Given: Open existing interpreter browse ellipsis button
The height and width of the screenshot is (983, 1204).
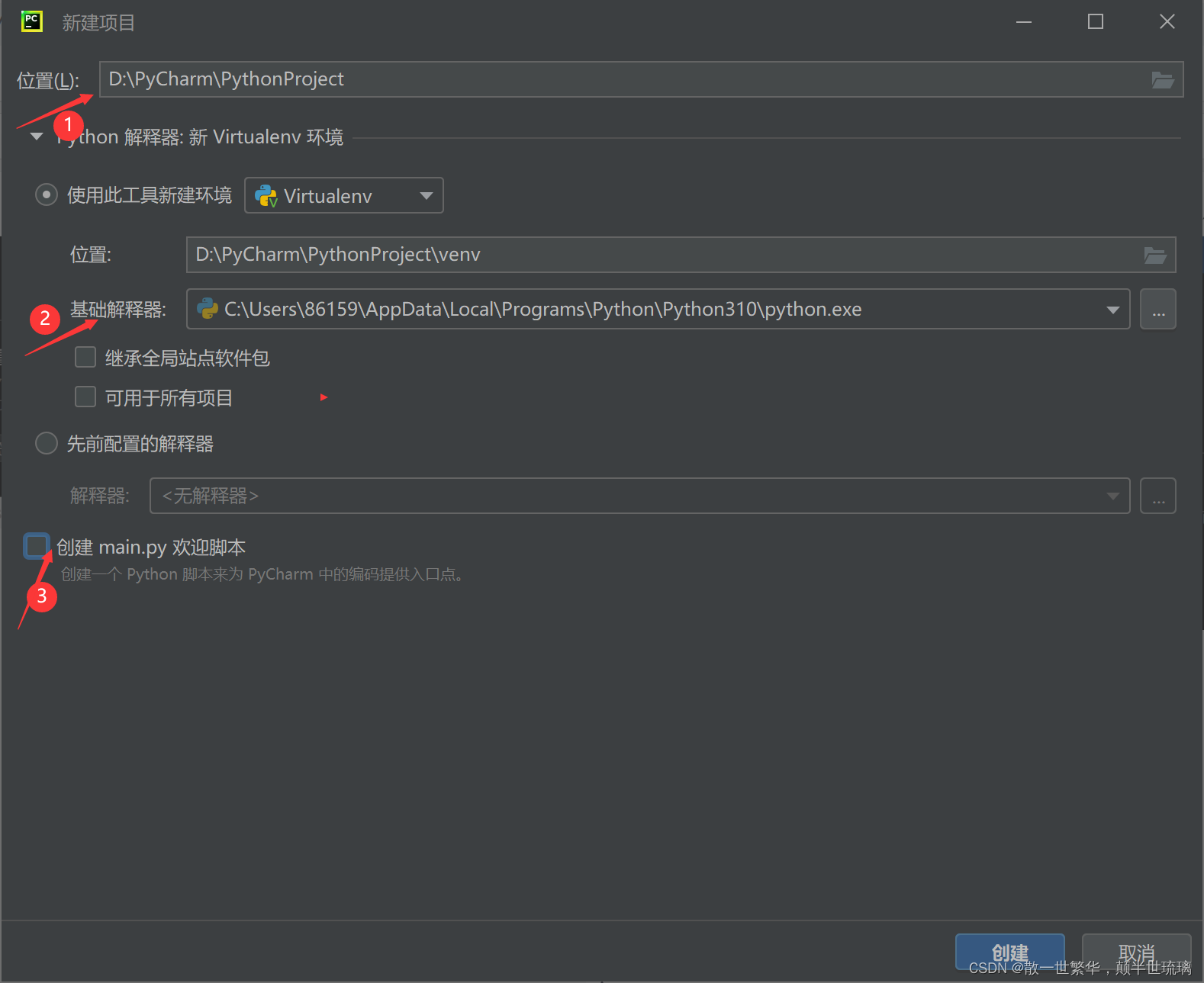Looking at the screenshot, I should pos(1158,496).
